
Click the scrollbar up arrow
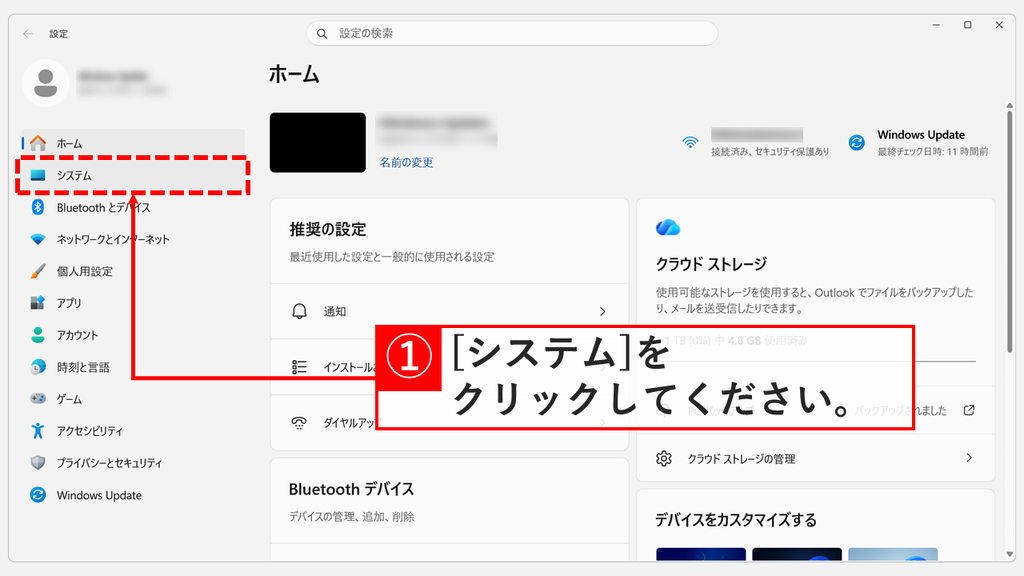coord(1010,105)
